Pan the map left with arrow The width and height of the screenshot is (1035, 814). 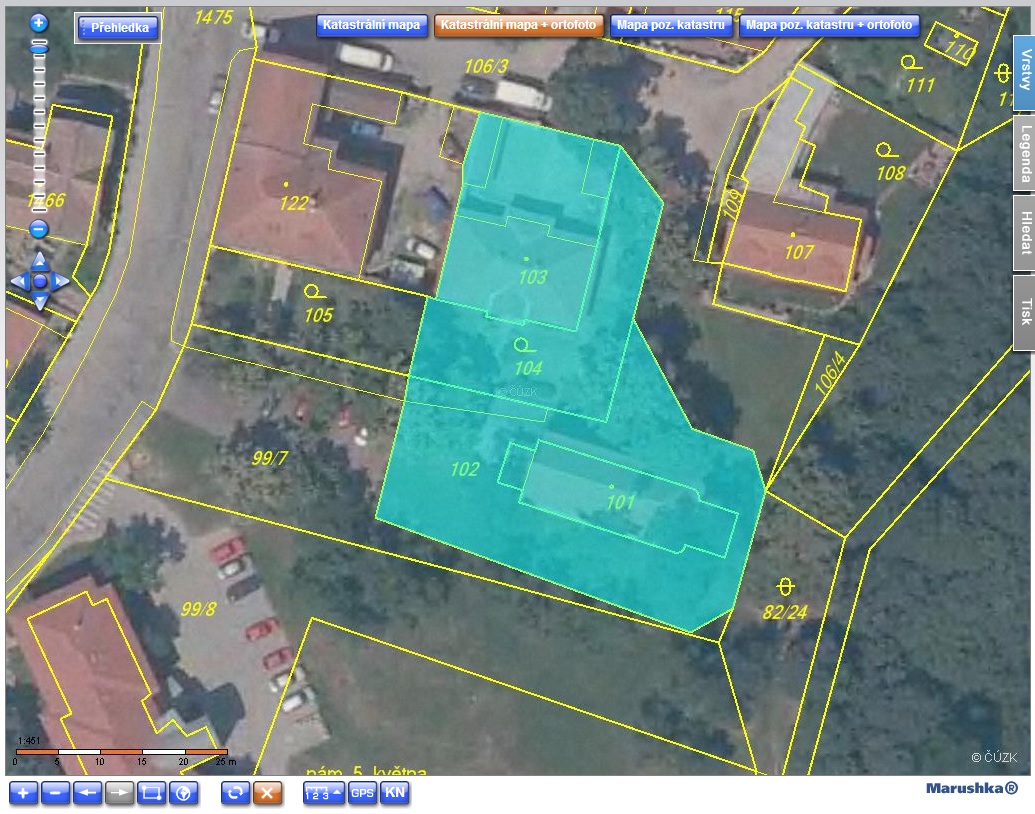18,282
